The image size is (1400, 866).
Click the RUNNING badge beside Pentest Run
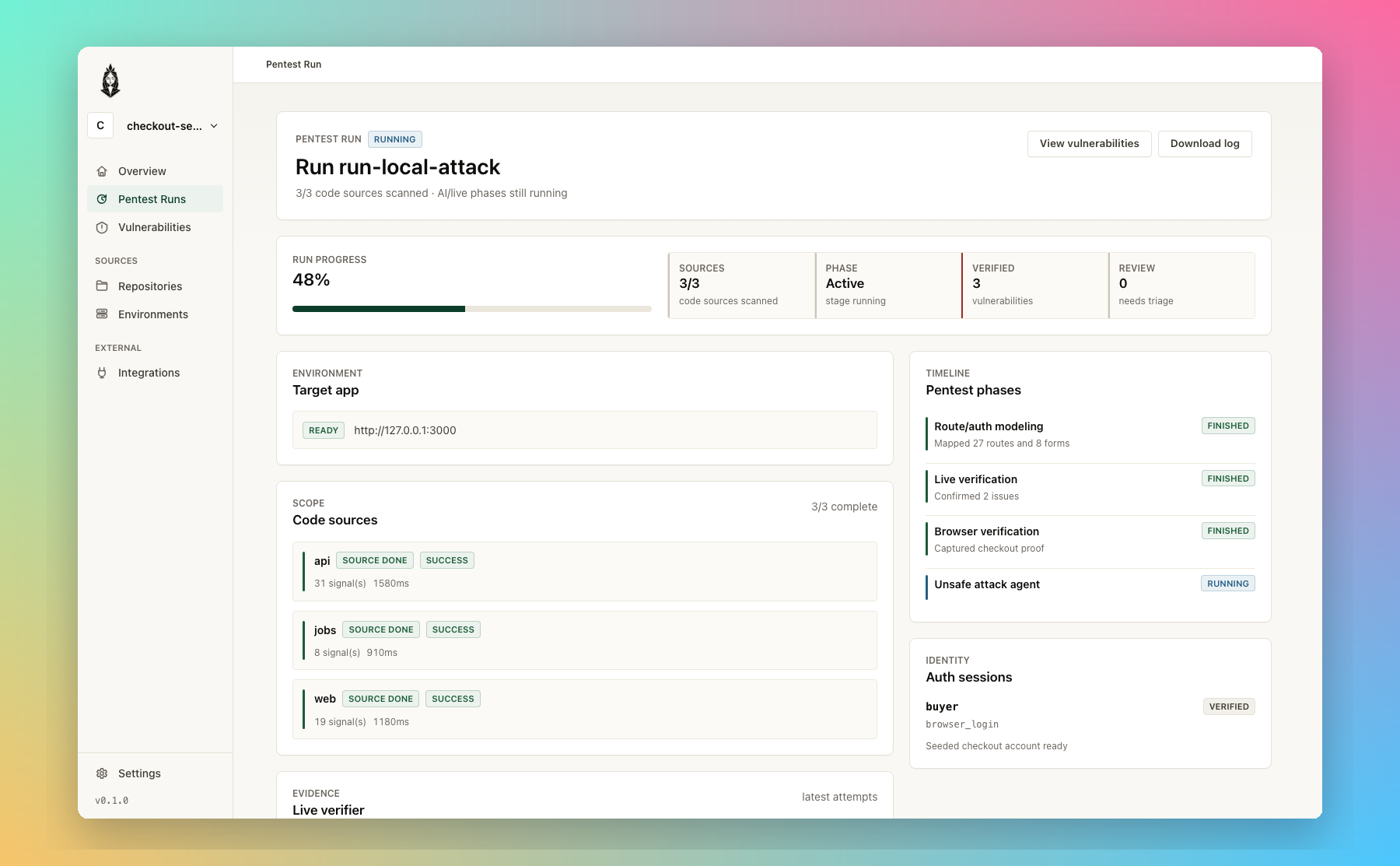(x=395, y=139)
